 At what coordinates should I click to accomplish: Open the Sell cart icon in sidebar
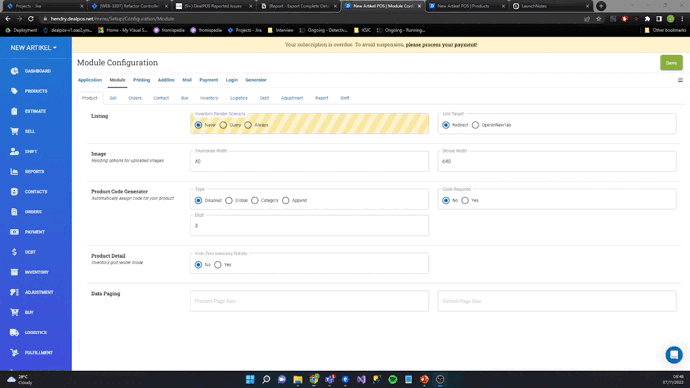coord(15,131)
